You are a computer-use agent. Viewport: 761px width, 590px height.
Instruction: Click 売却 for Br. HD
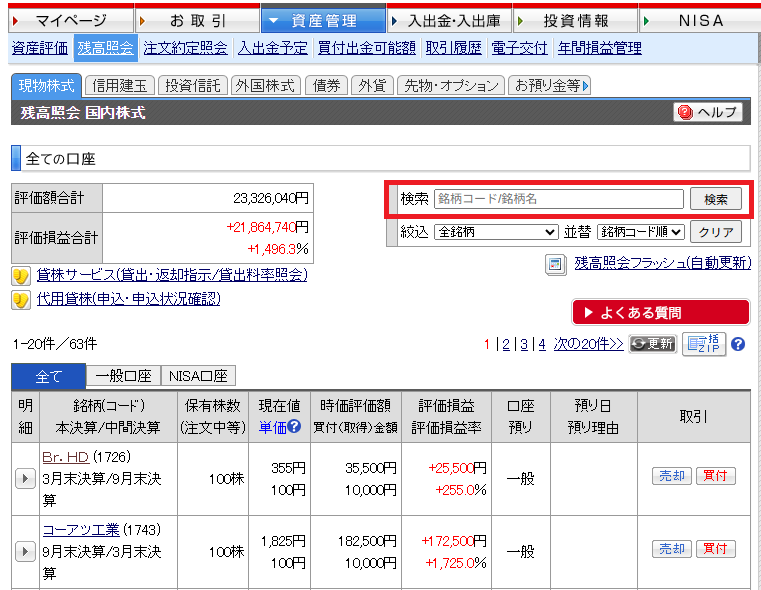[670, 476]
